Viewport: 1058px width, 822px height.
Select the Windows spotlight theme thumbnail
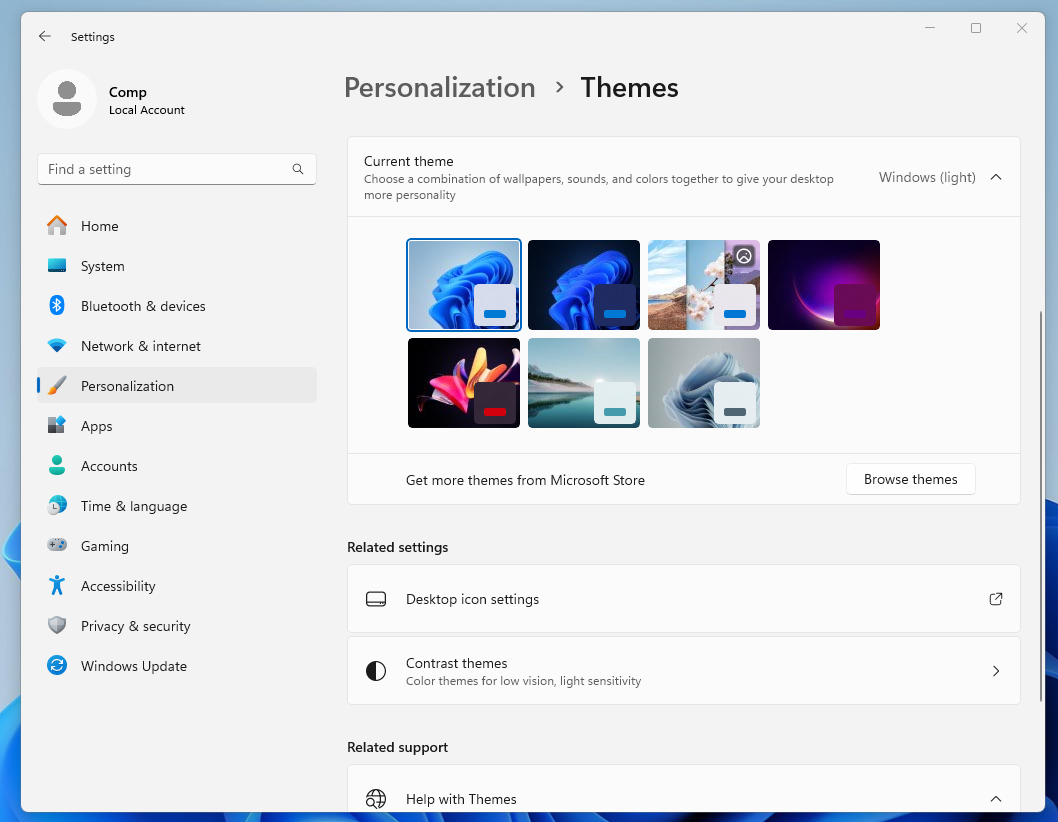point(704,285)
